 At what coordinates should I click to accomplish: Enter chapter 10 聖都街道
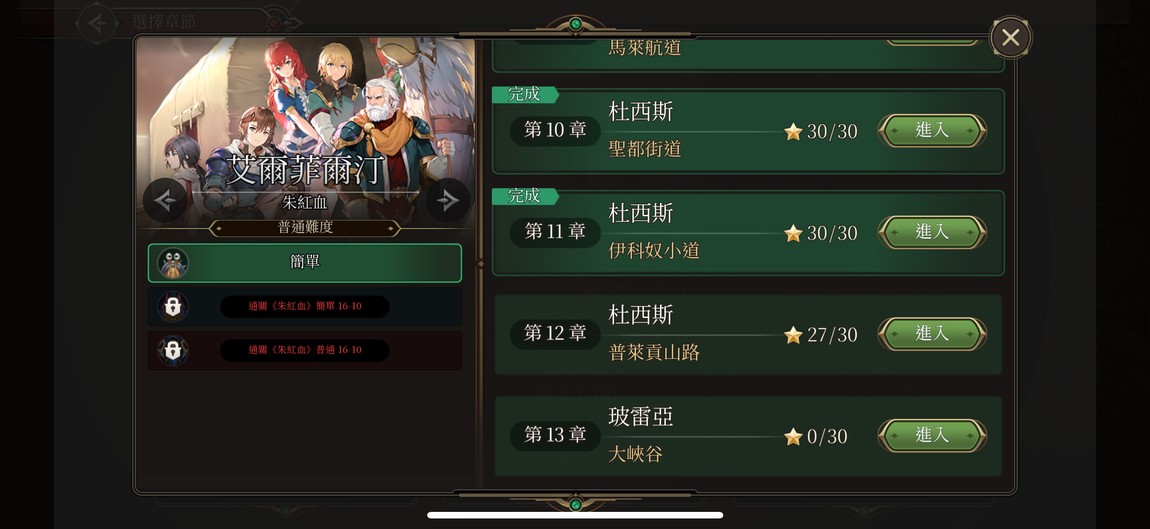(x=932, y=131)
